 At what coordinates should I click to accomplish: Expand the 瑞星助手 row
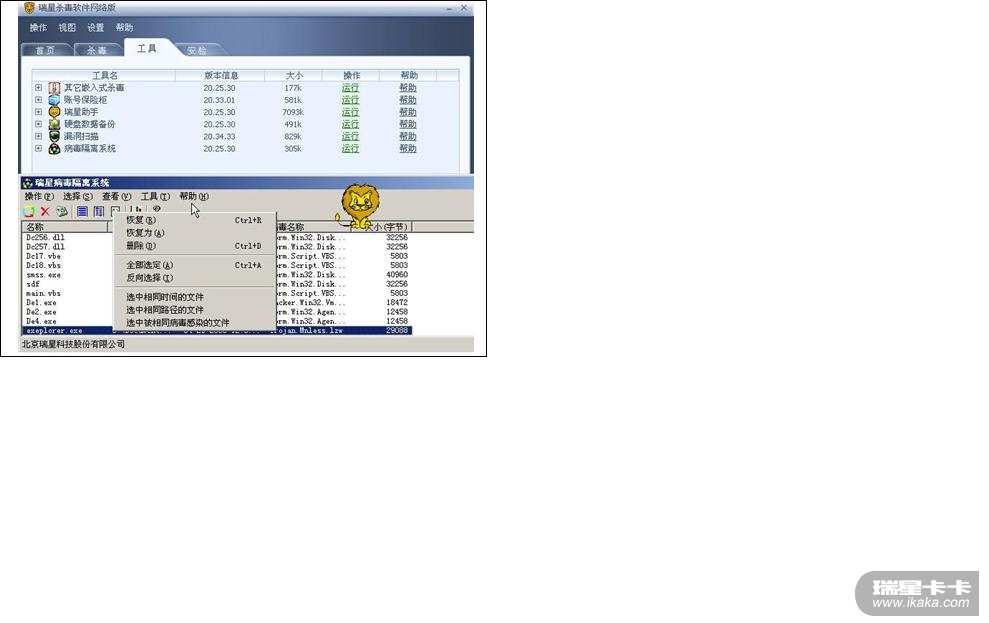click(38, 112)
